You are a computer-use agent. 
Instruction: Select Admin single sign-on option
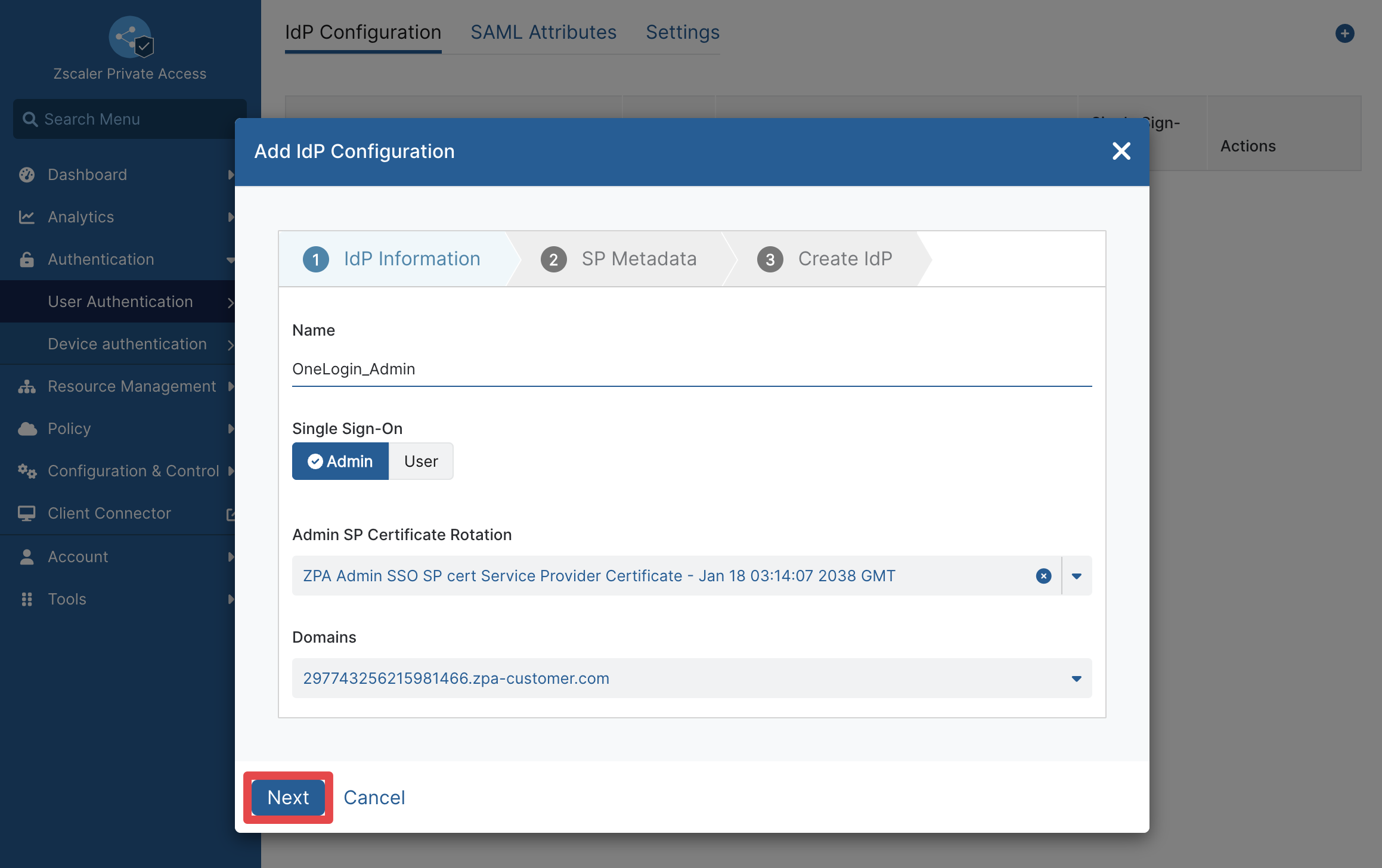340,461
